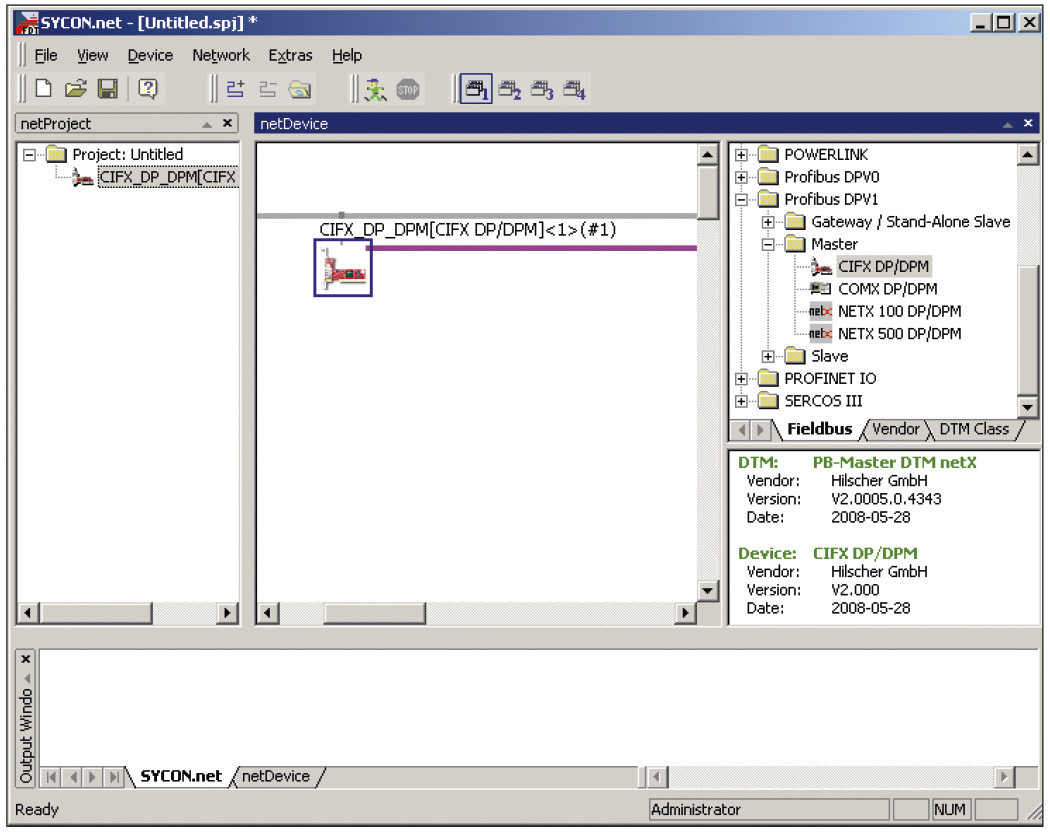Image resolution: width=1050 pixels, height=833 pixels.
Task: Pin the netDevice panel with triangle icon
Action: tap(1007, 125)
